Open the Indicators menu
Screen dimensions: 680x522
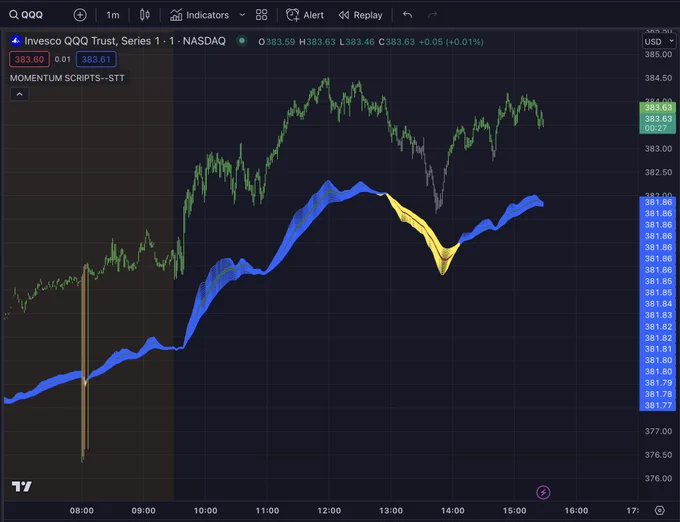pos(199,15)
